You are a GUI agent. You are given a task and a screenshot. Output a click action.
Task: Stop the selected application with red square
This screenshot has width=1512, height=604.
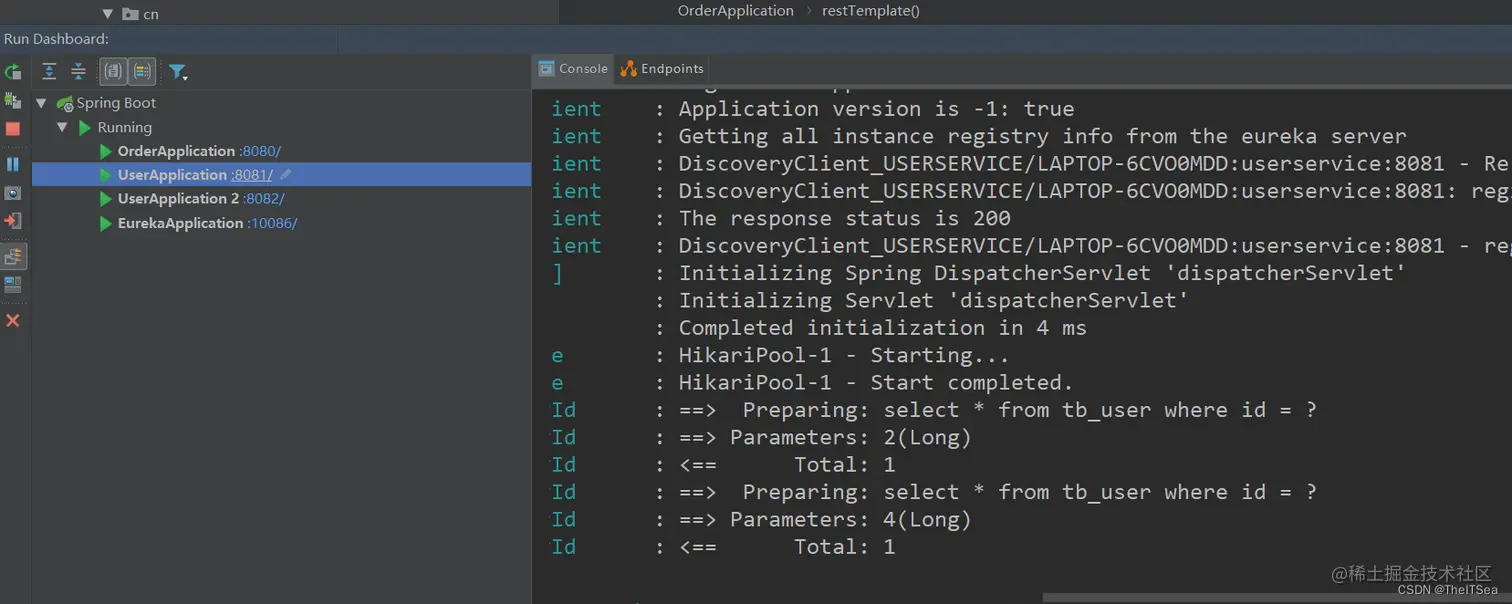(13, 129)
